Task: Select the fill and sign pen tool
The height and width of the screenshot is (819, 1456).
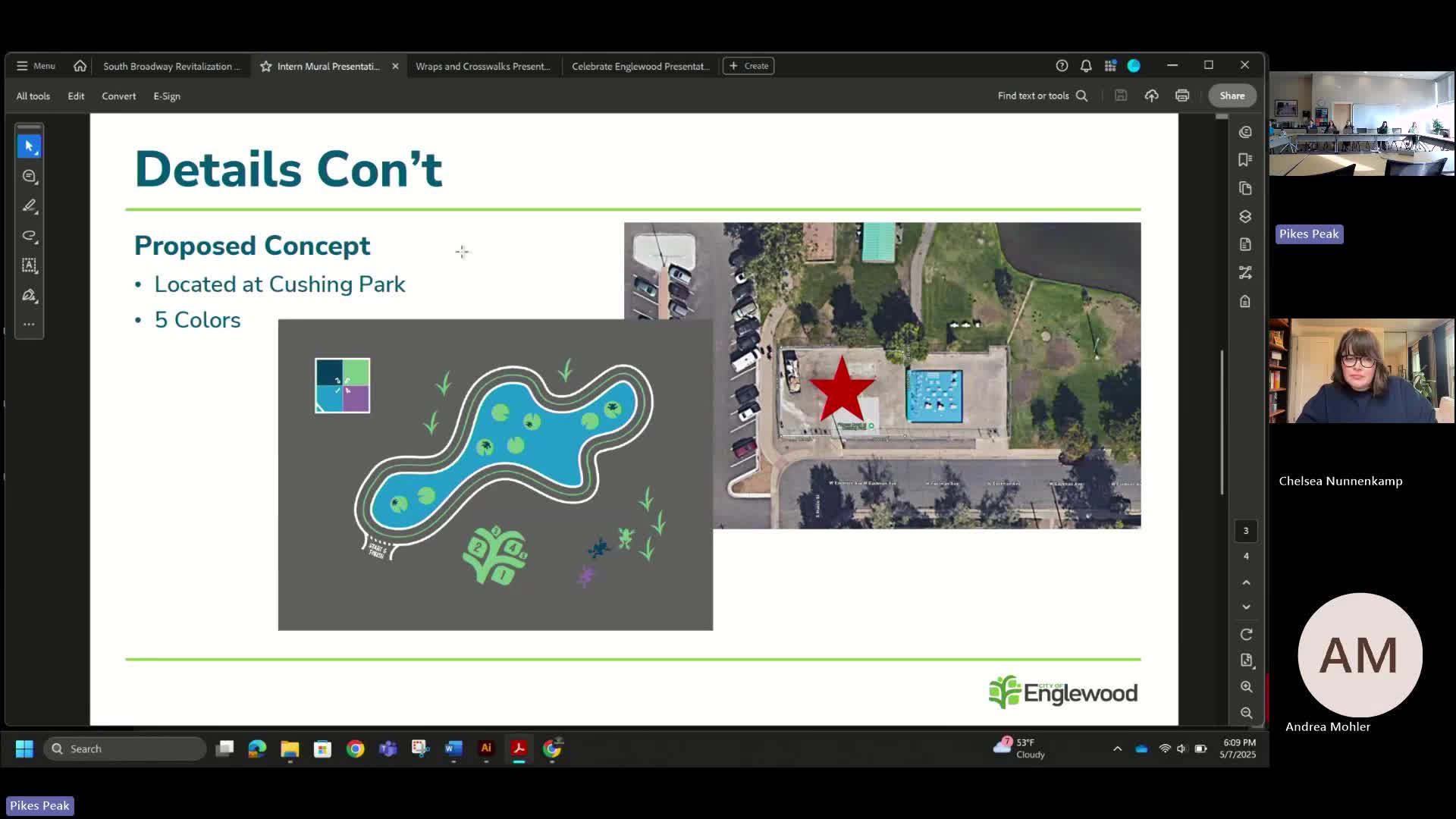Action: [x=30, y=295]
